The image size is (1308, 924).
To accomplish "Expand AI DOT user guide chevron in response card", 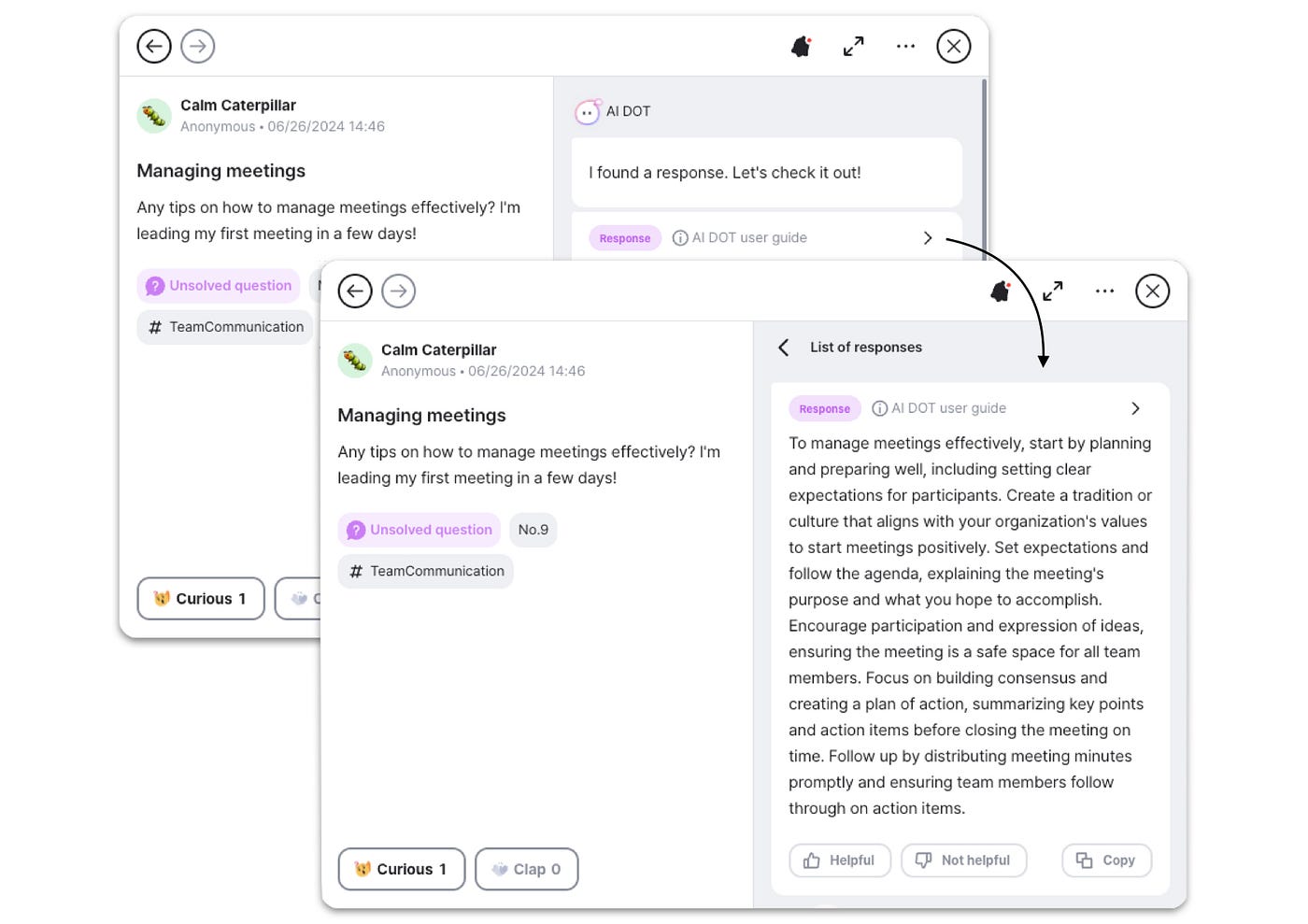I will coord(1135,408).
